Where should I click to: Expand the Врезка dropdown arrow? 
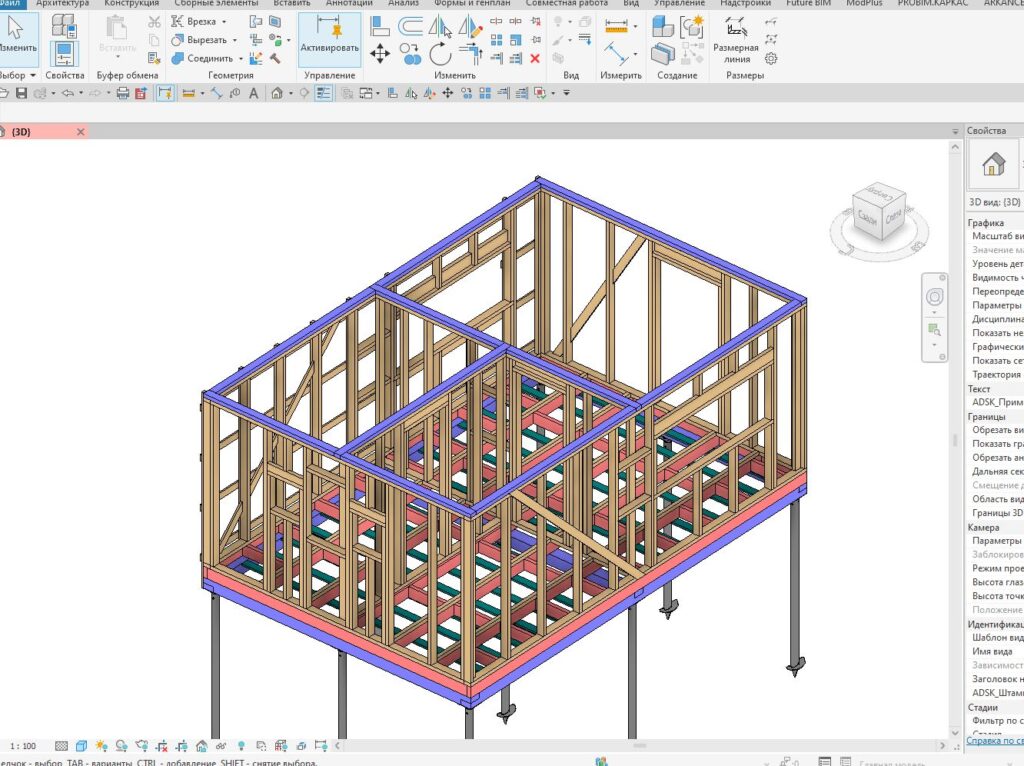[x=224, y=22]
